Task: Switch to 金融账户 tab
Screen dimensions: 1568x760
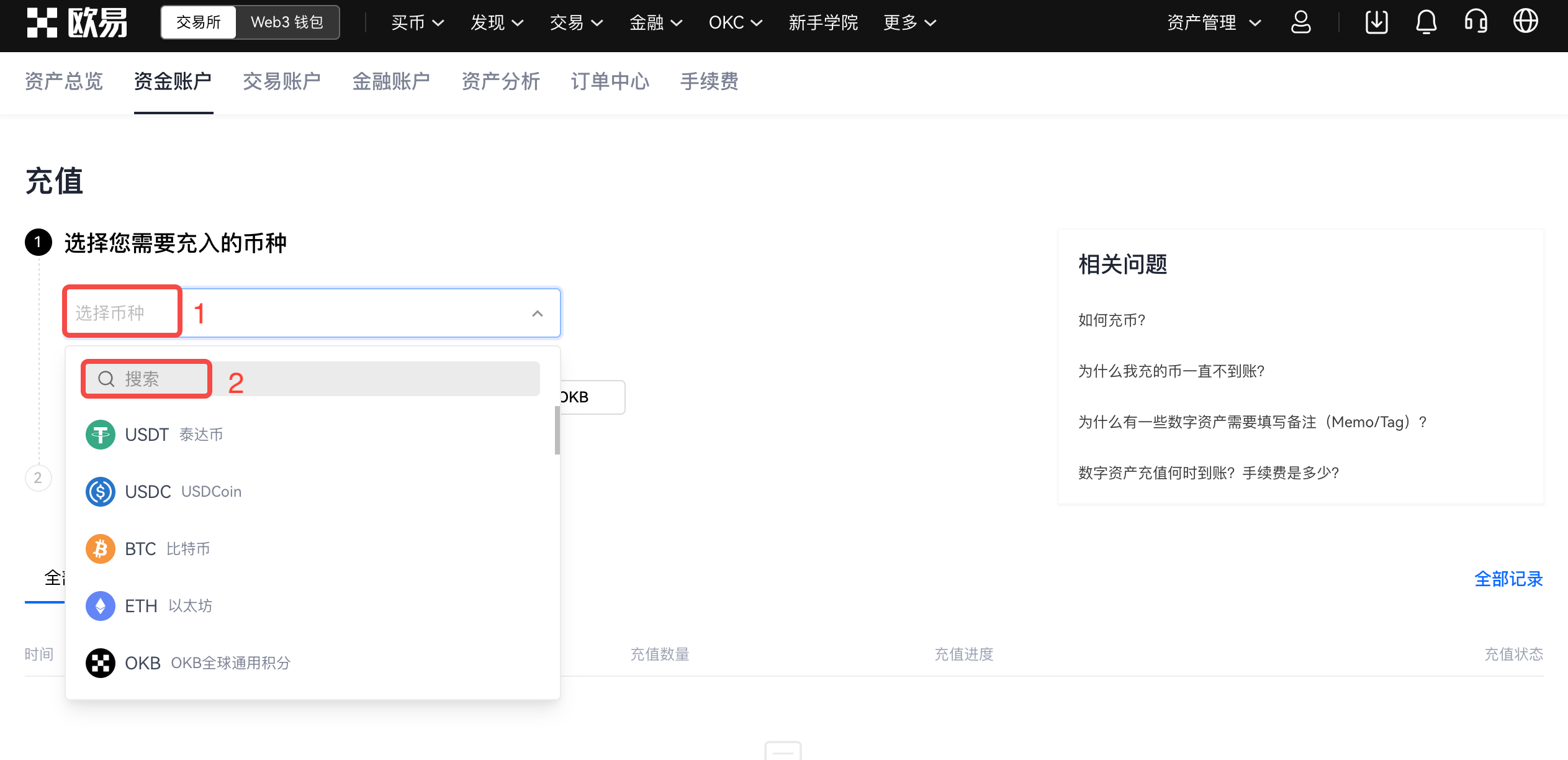Action: point(392,81)
